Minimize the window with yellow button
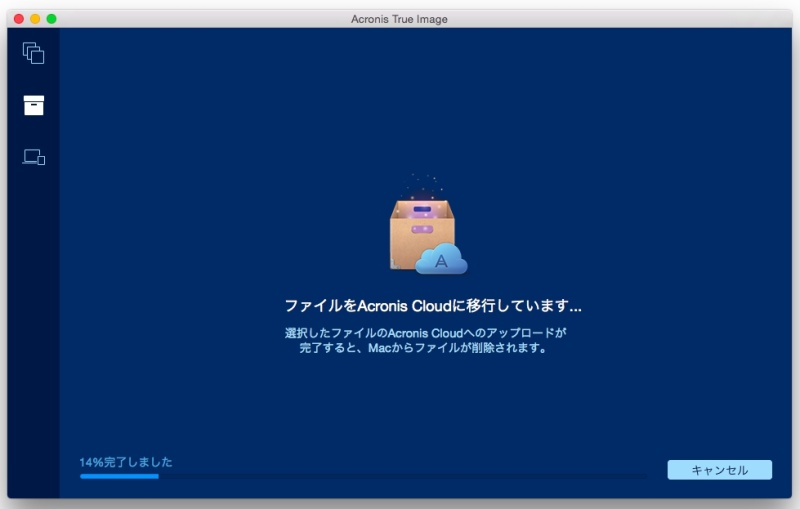This screenshot has width=800, height=509. tap(35, 19)
